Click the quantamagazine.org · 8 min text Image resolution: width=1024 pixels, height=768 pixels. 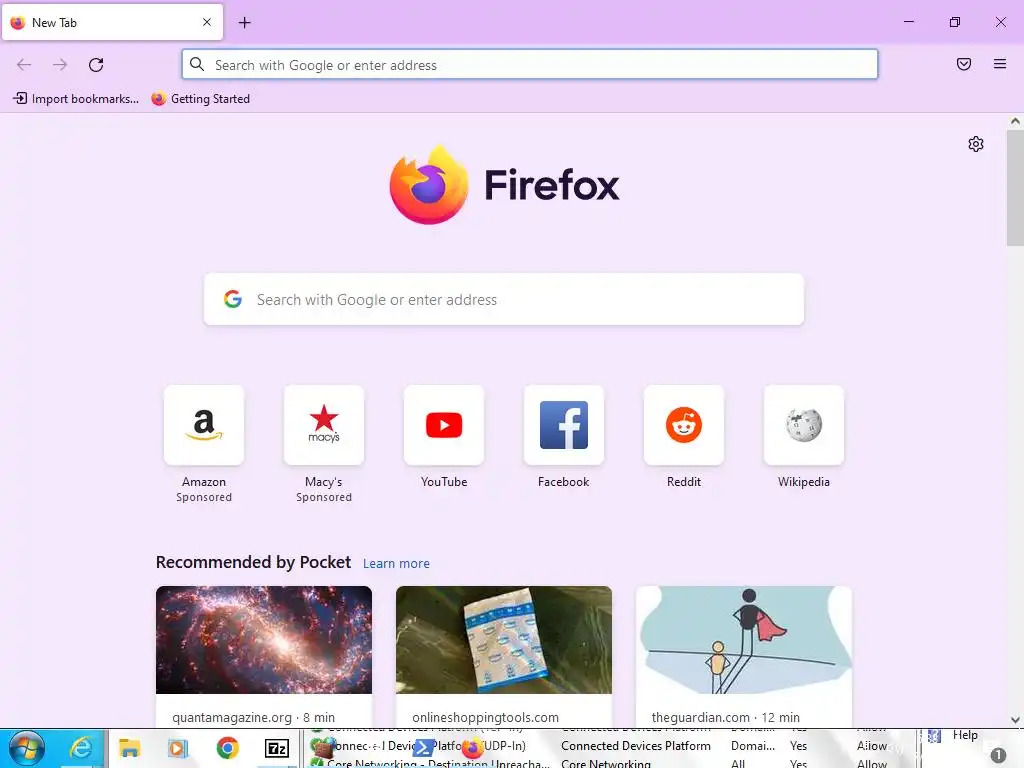(x=253, y=717)
